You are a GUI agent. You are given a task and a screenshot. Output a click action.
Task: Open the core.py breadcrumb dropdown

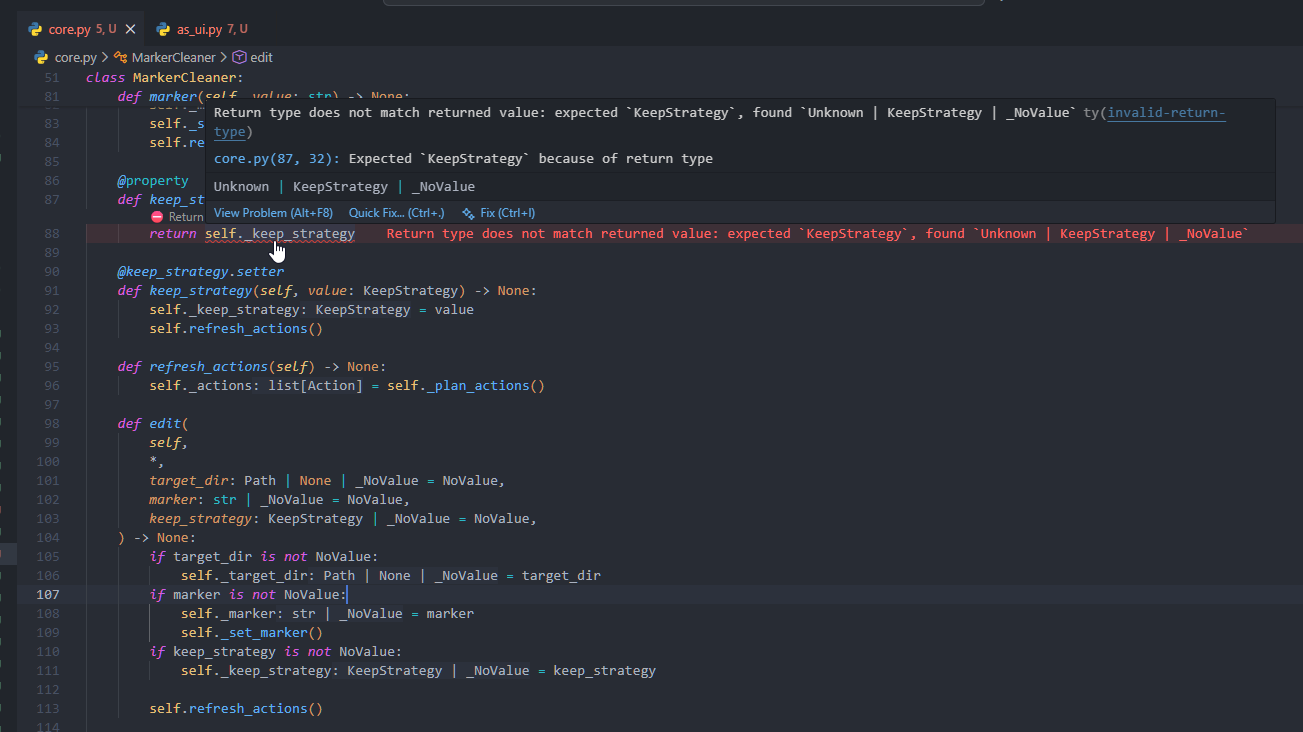[76, 57]
